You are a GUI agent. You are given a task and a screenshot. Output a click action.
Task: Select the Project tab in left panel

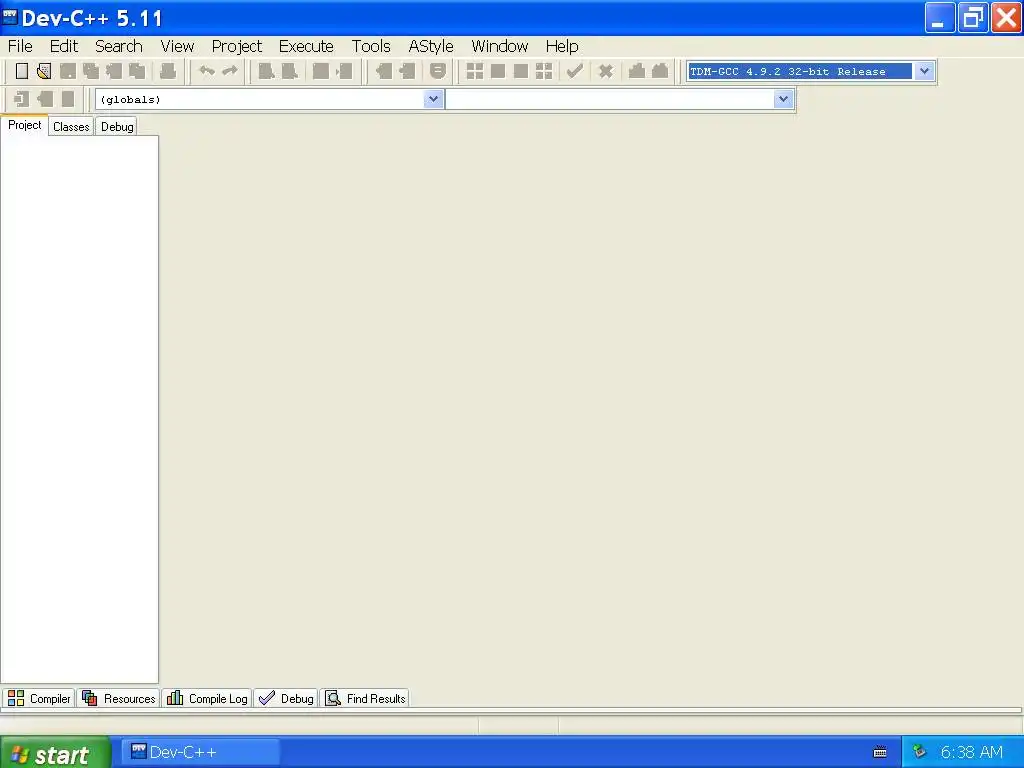[24, 125]
